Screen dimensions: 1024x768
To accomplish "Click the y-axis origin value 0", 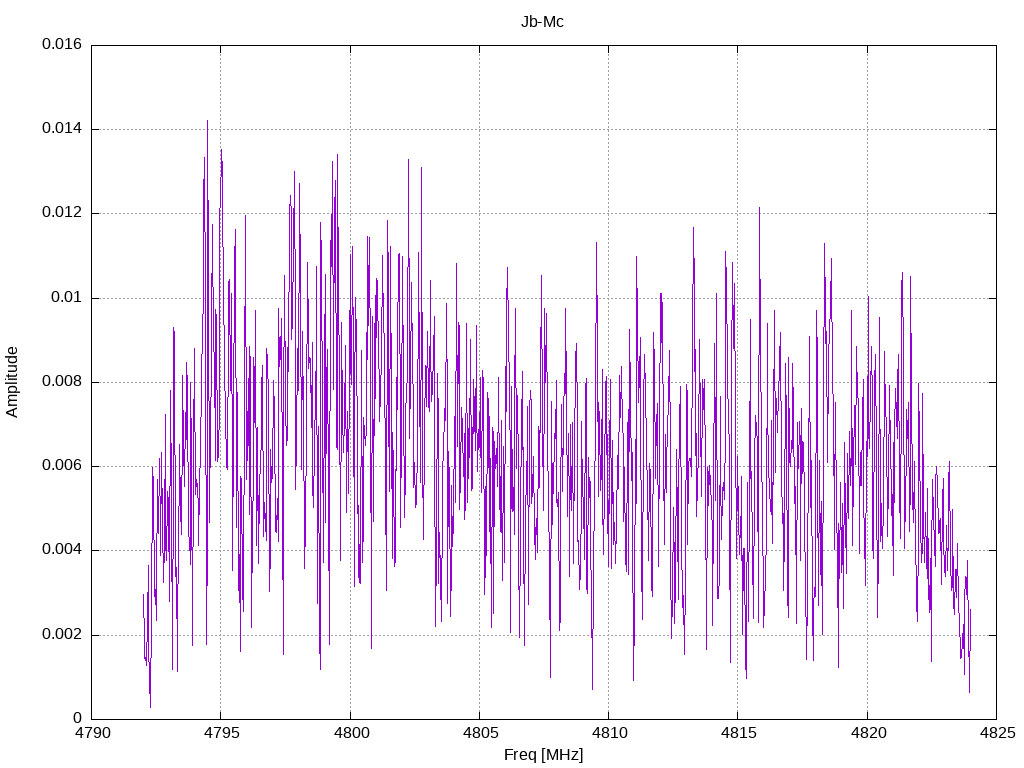I will (x=78, y=718).
